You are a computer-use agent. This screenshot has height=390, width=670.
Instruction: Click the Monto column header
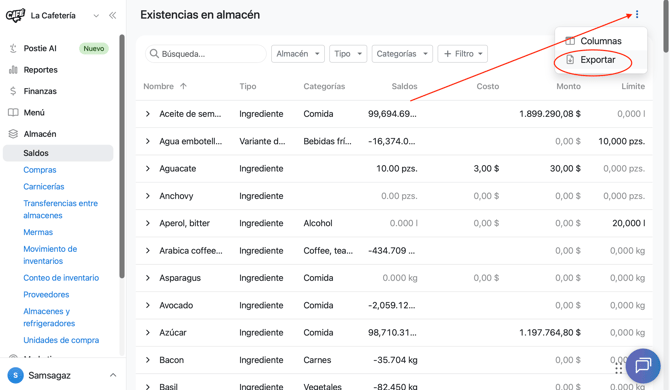click(x=568, y=86)
